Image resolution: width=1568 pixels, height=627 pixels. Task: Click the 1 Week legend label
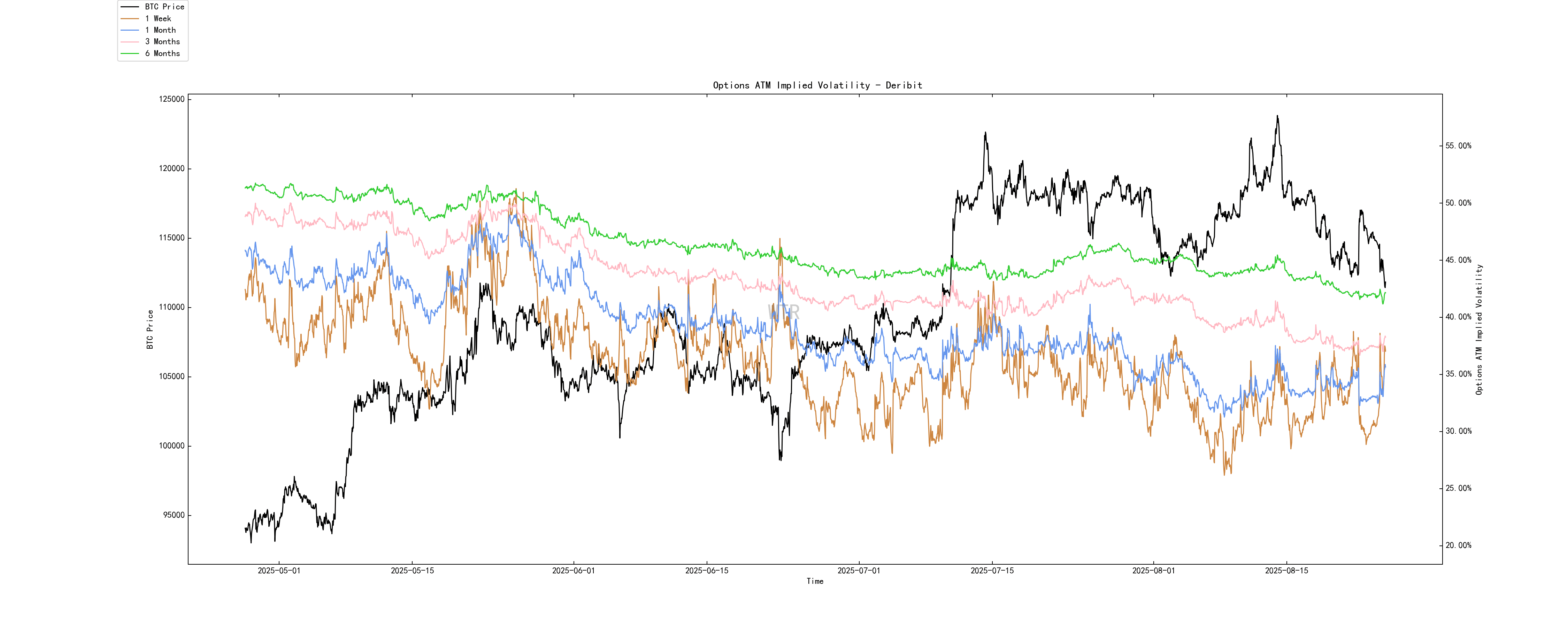point(158,18)
